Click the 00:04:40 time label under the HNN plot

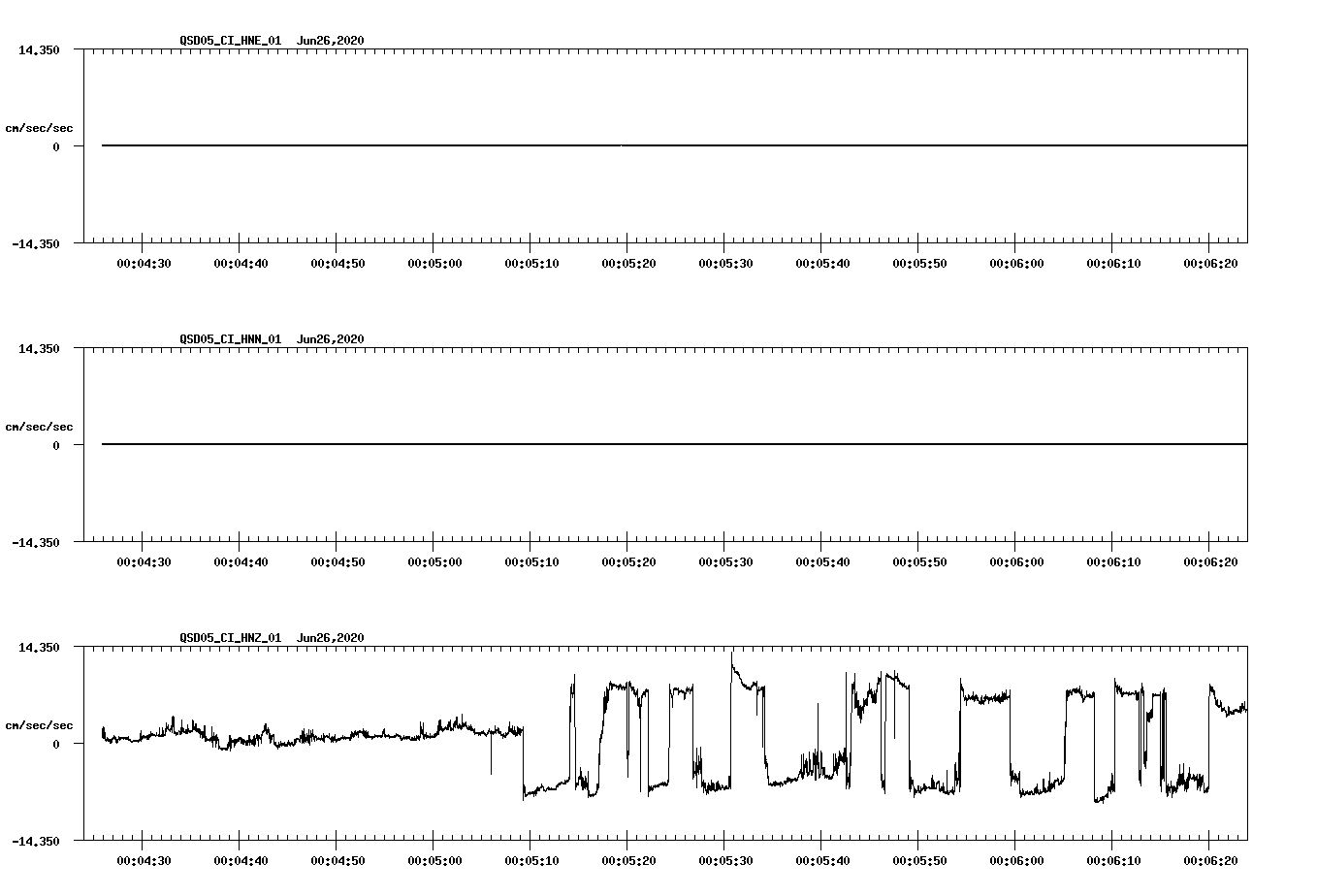point(241,562)
